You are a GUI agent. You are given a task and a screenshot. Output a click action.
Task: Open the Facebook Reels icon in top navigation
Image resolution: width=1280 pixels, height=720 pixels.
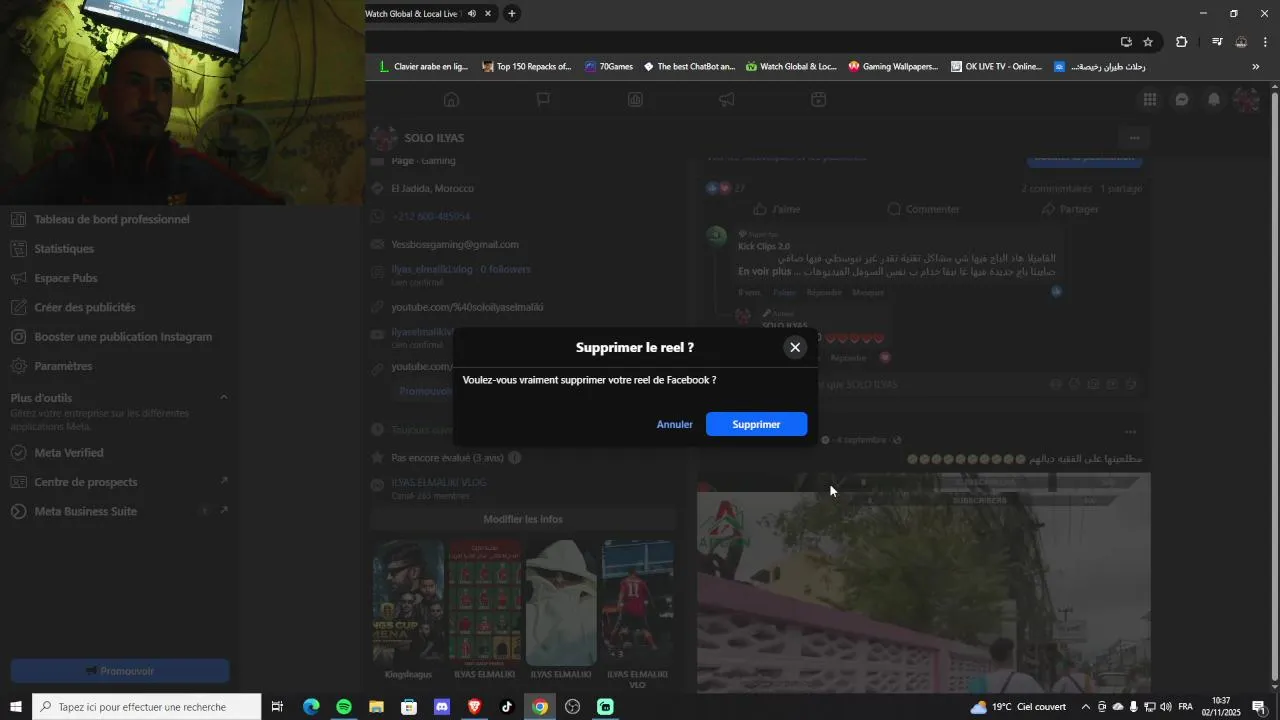point(818,99)
